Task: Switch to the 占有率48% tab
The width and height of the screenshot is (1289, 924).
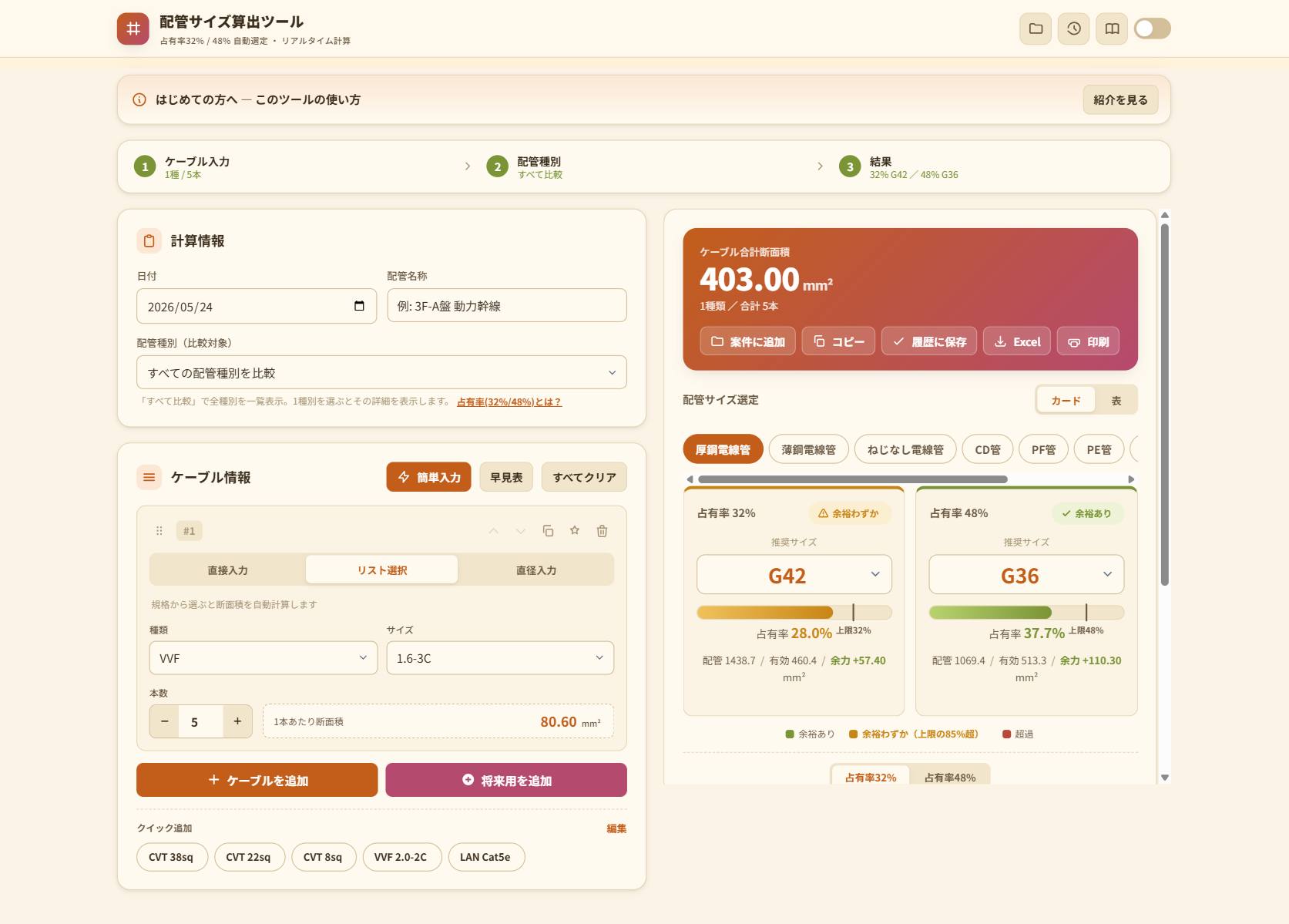Action: click(950, 778)
